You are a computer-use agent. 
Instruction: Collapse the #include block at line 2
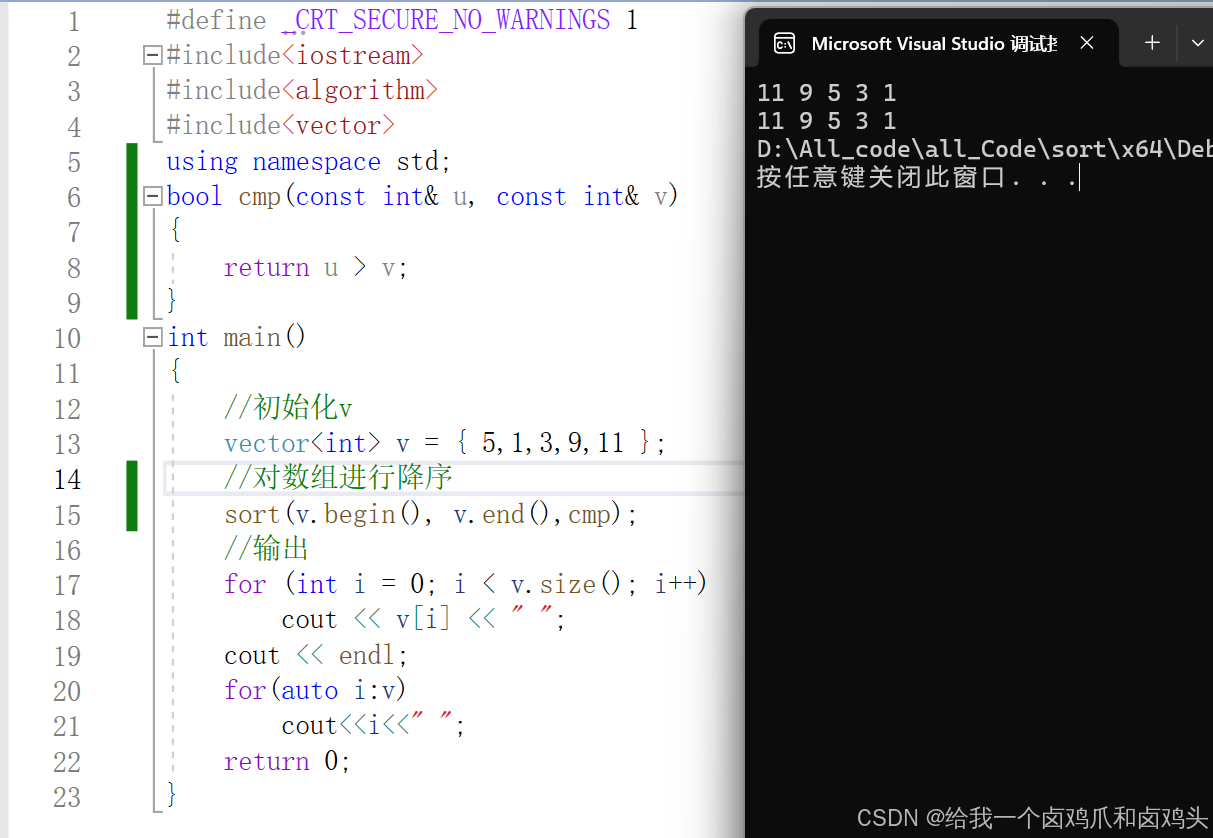[x=153, y=55]
